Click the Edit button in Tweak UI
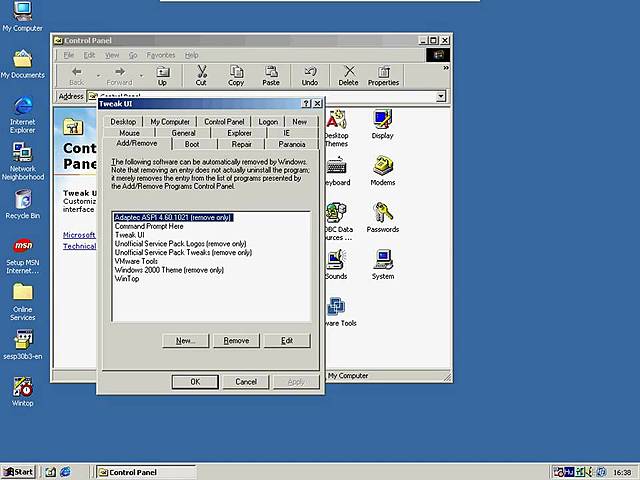 [x=287, y=340]
